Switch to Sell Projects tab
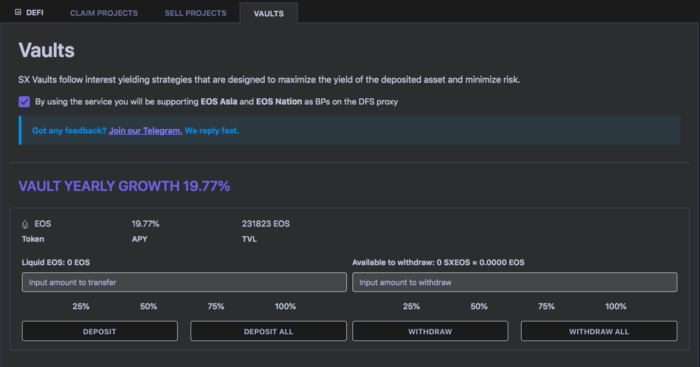Image resolution: width=700 pixels, height=367 pixels. point(195,13)
